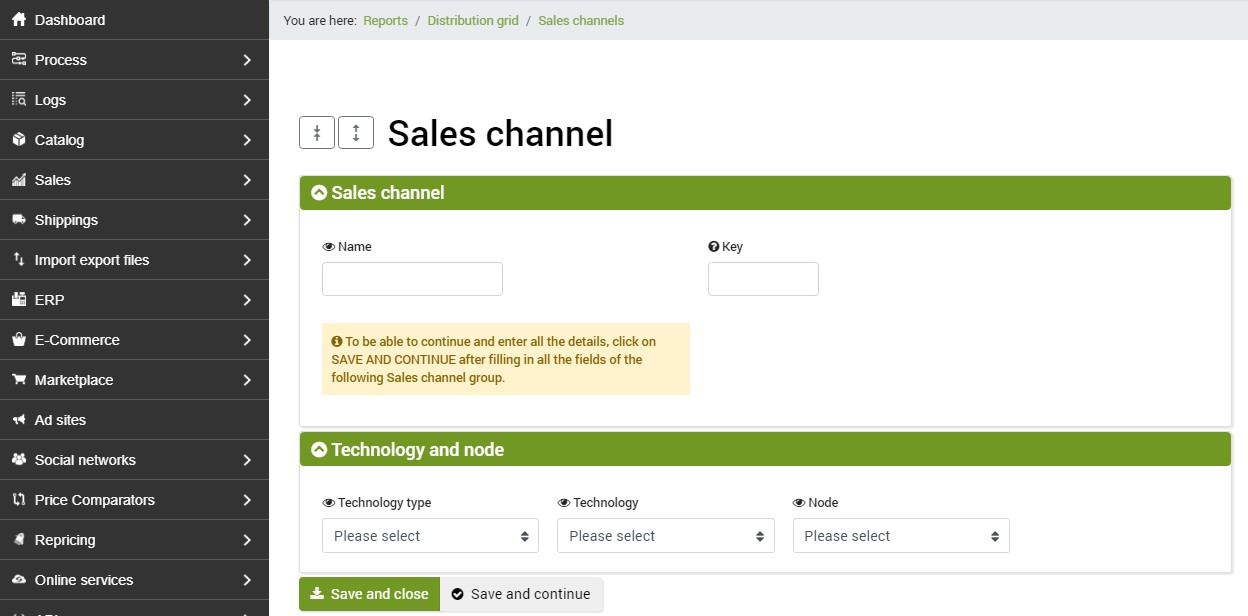
Task: Toggle eye icon next to Technology label
Action: point(564,503)
